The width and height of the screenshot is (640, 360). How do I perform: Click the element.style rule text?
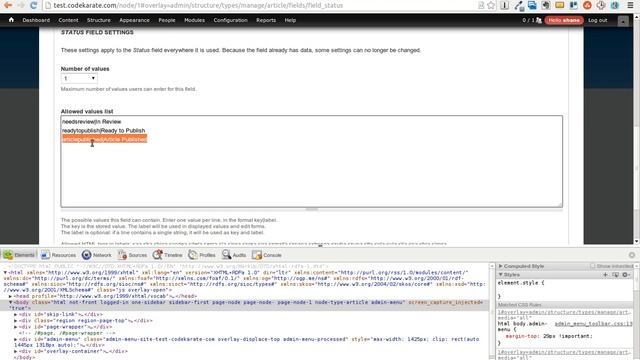(x=521, y=282)
